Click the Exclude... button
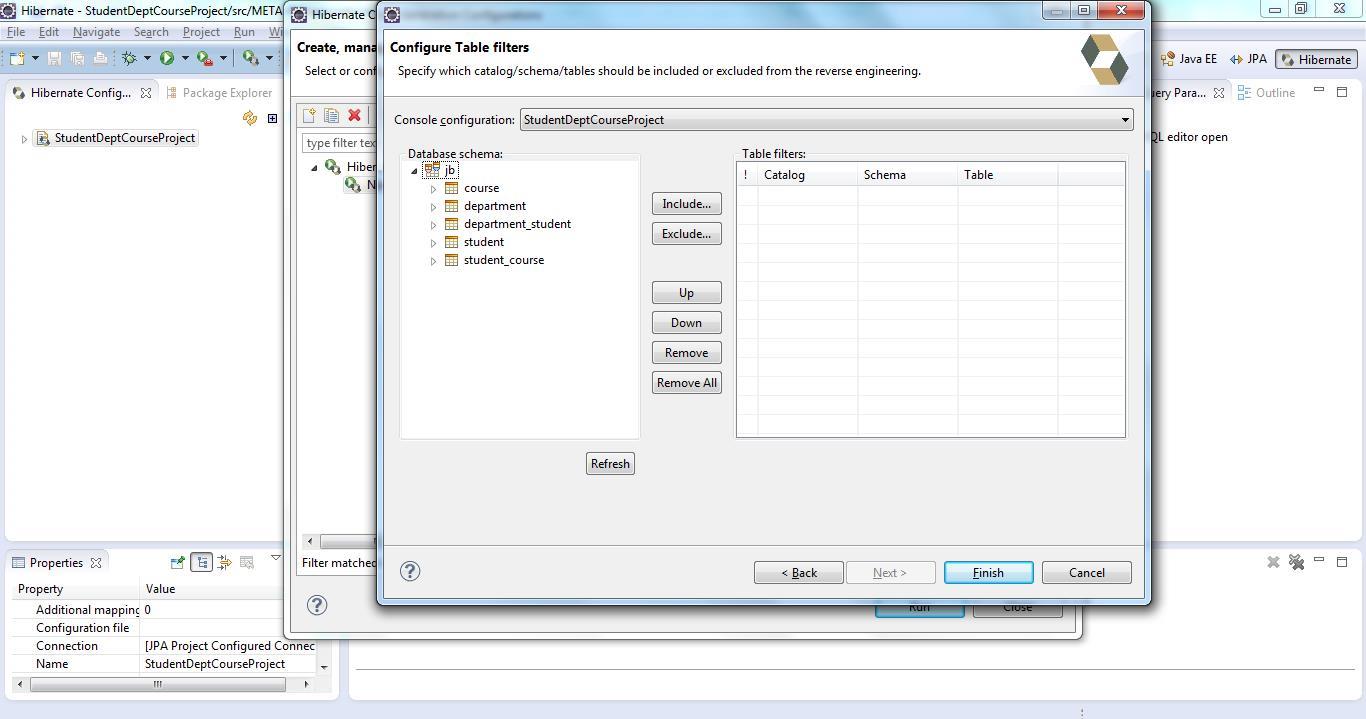 686,234
